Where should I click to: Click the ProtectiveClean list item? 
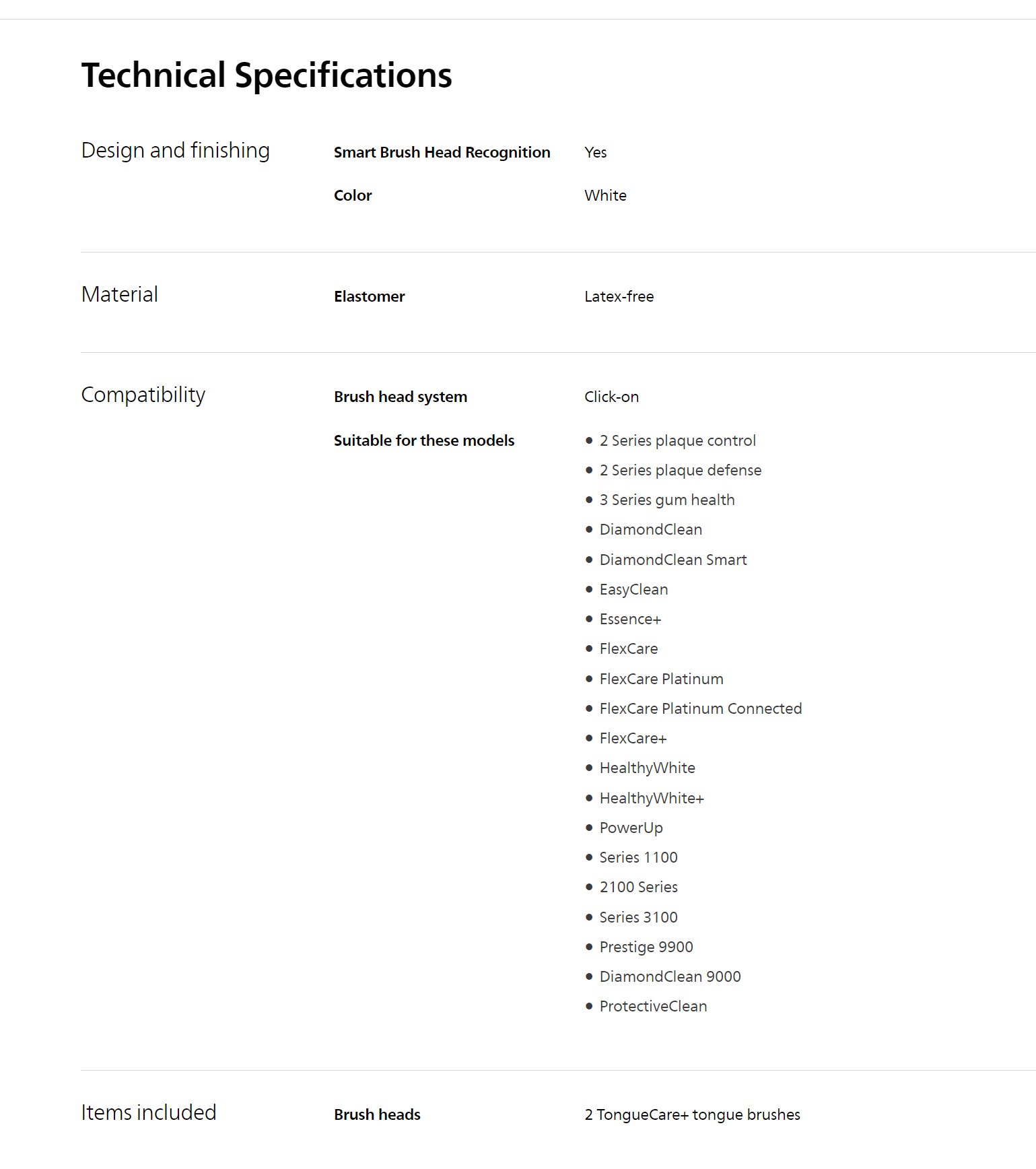click(x=652, y=1007)
